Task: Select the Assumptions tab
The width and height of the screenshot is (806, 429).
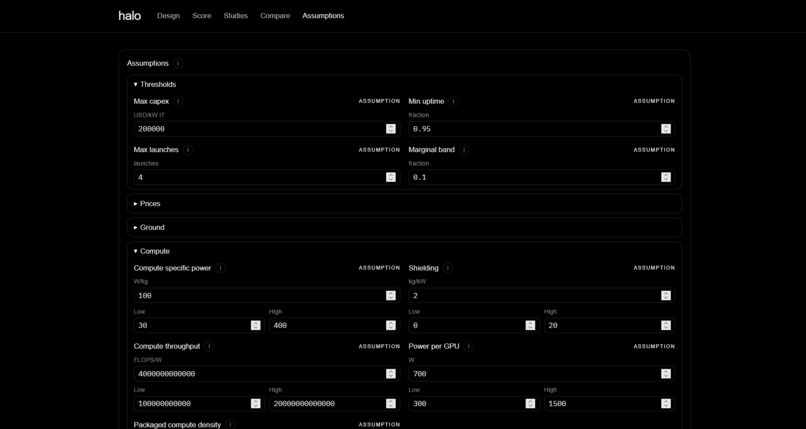Action: [x=323, y=16]
